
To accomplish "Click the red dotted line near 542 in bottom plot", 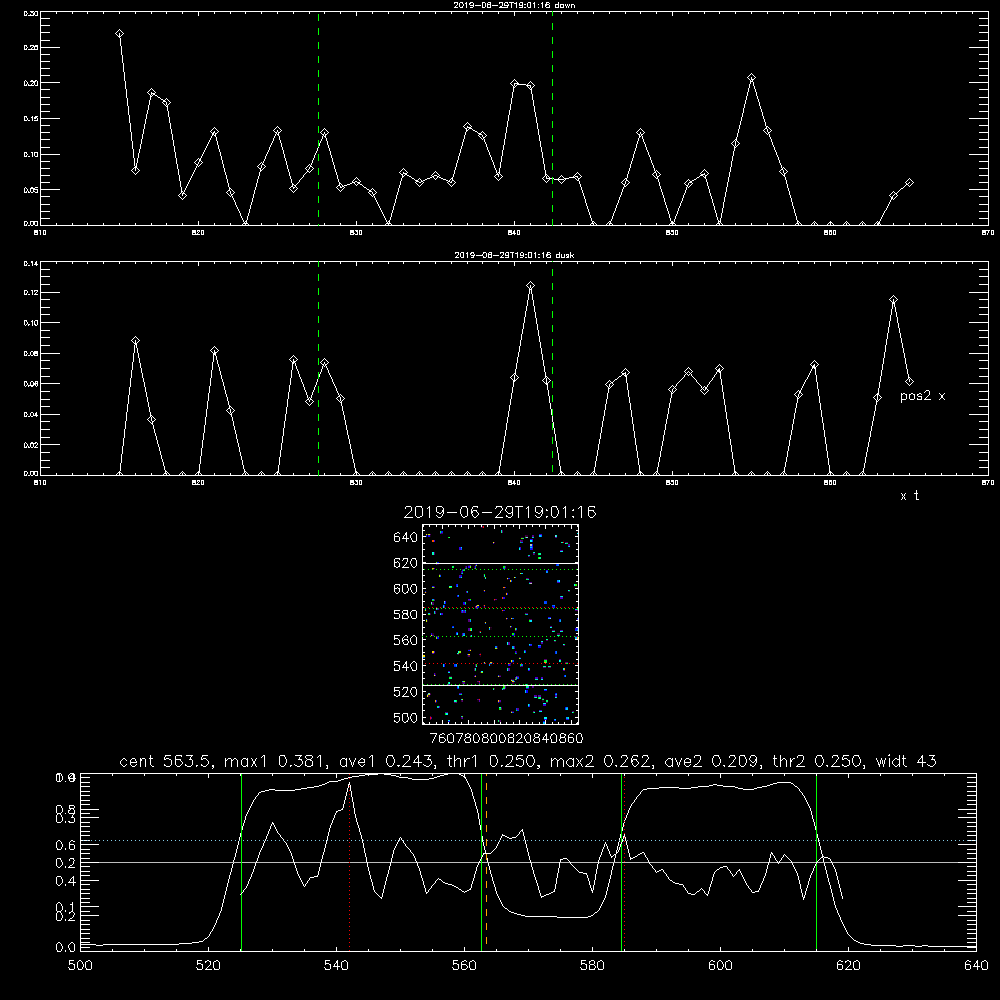I will click(349, 861).
